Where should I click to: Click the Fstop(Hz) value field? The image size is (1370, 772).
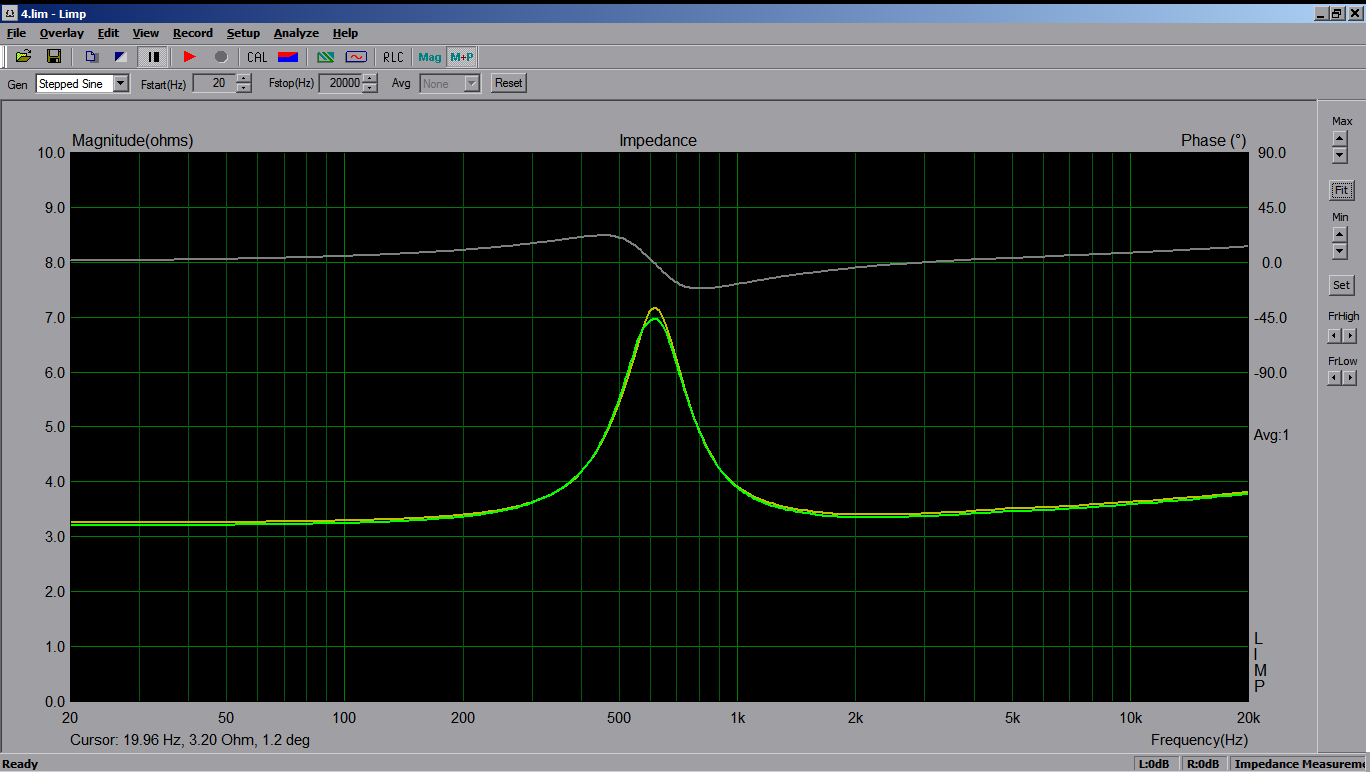point(340,84)
